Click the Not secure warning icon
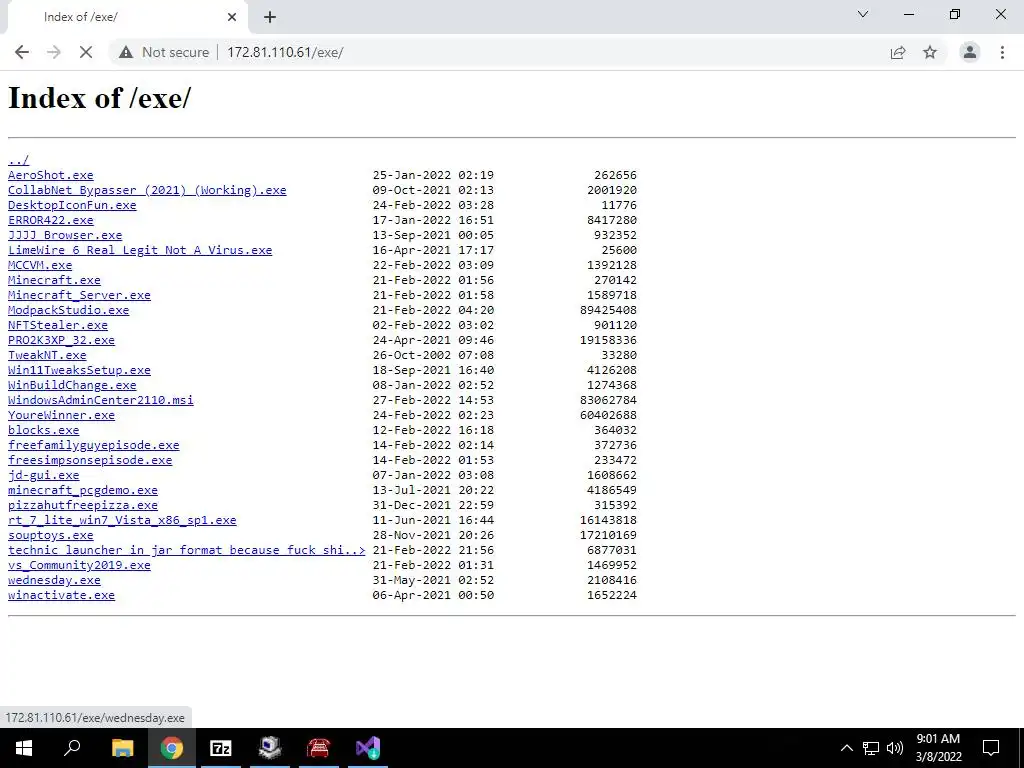The image size is (1024, 768). coord(126,52)
